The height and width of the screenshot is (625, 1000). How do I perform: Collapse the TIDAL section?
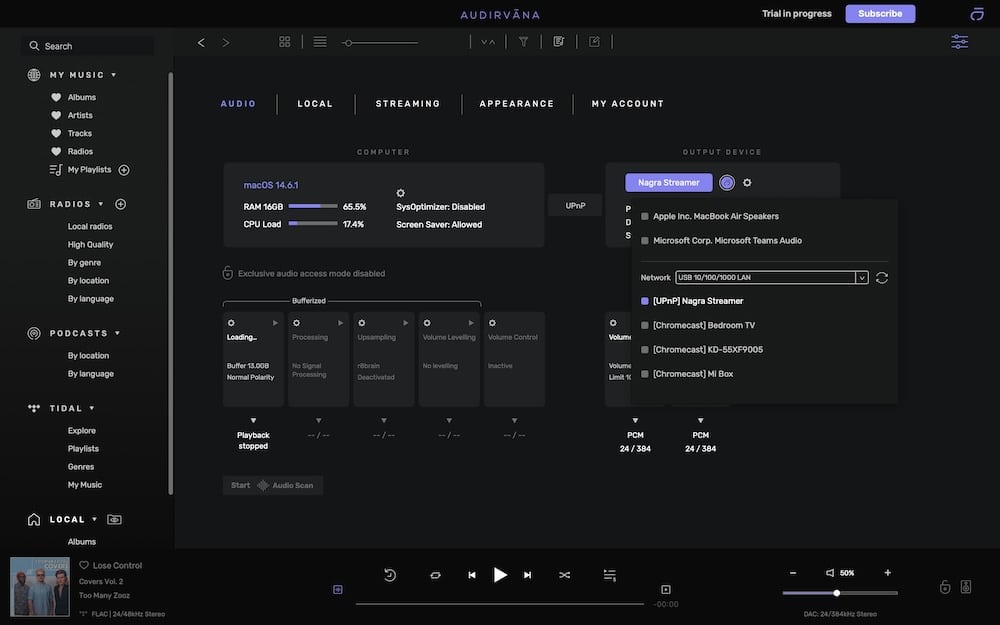point(92,408)
